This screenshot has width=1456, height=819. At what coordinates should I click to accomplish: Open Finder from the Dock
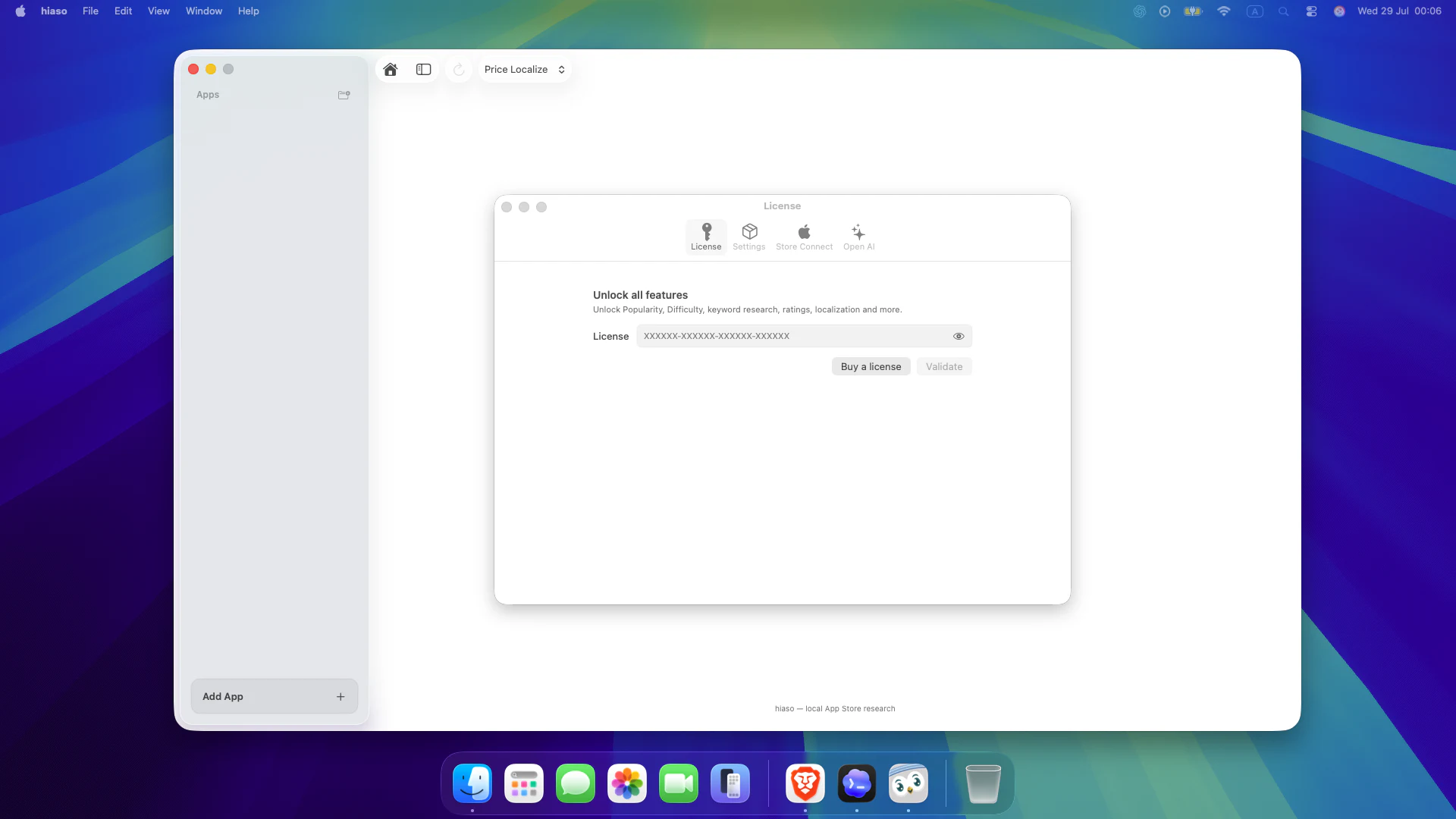coord(472,783)
